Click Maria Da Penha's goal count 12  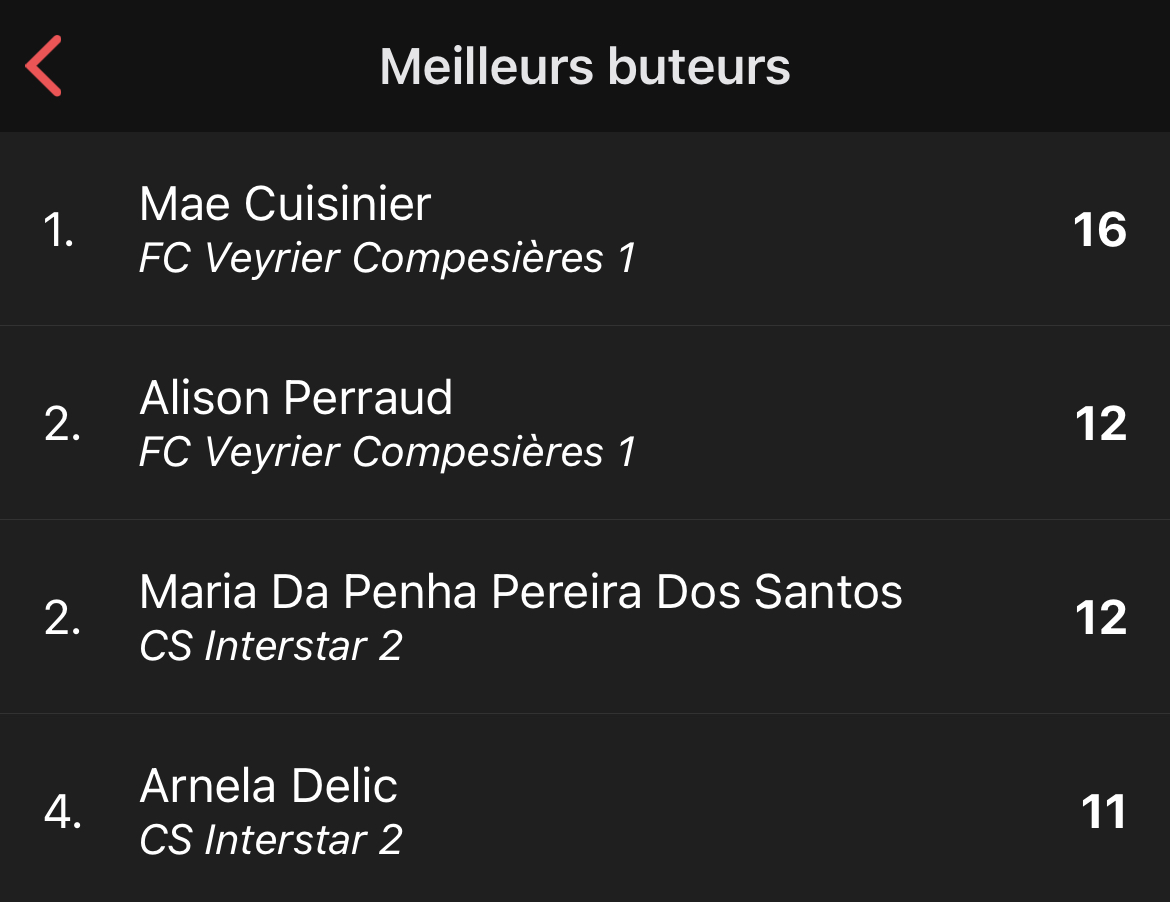[x=1100, y=618]
